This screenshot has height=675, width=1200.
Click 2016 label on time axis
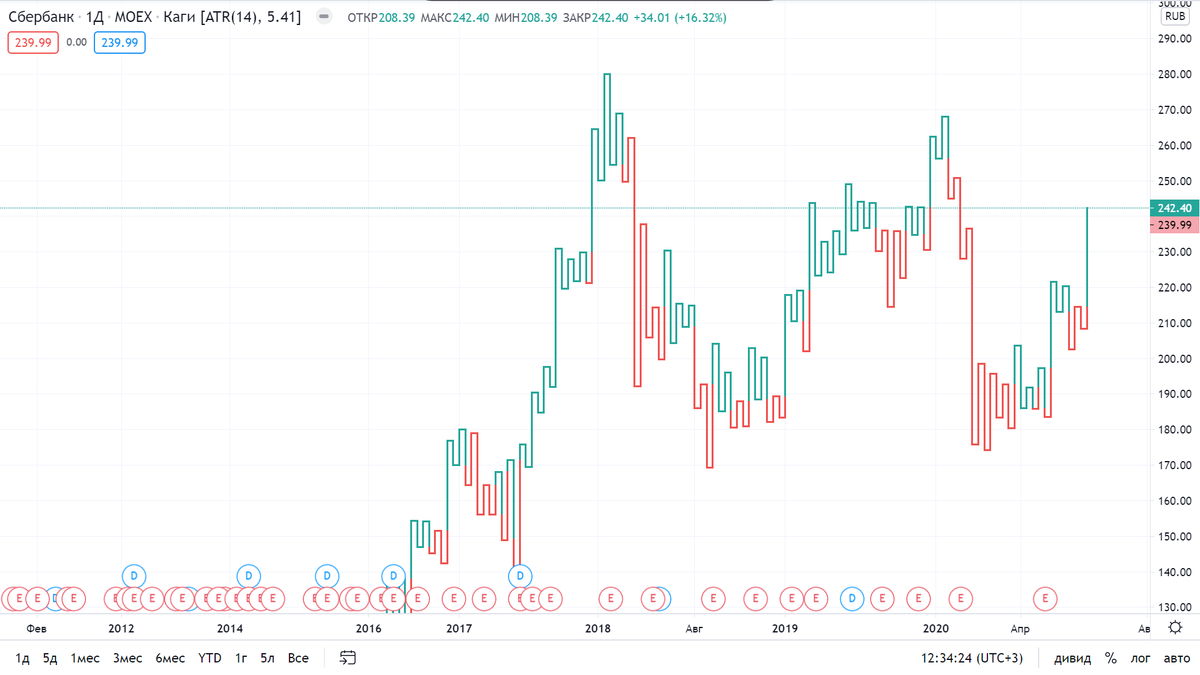coord(369,628)
